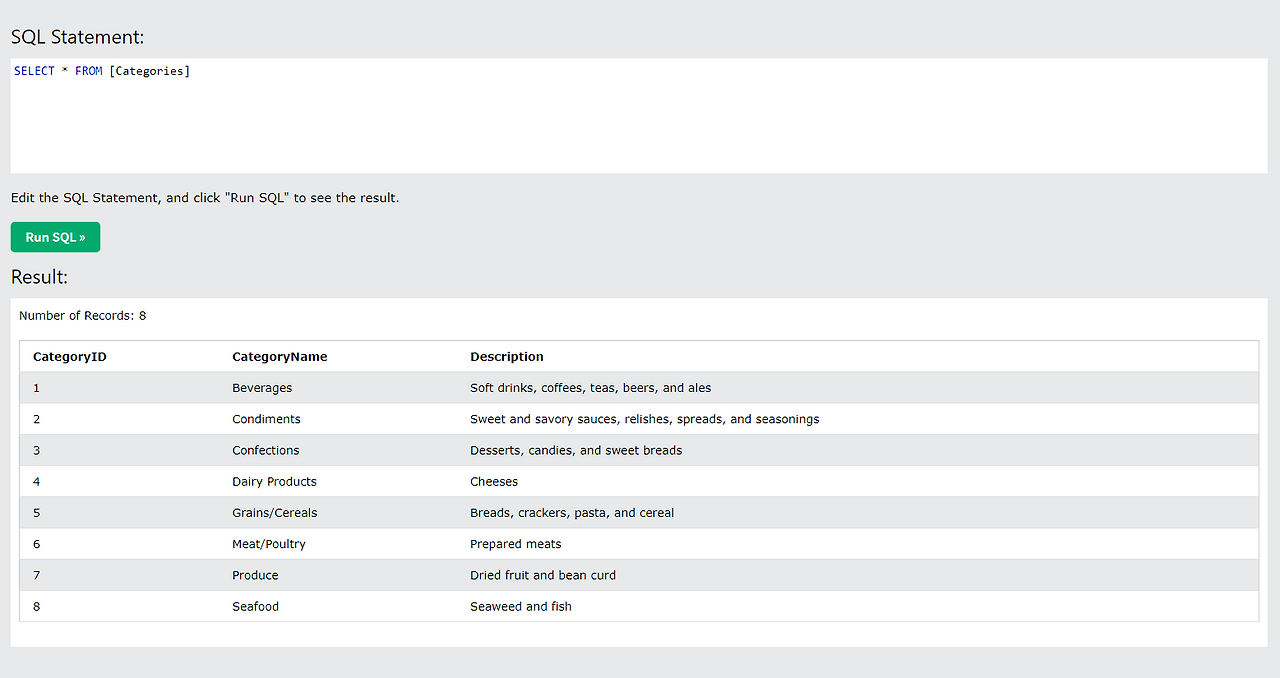Image resolution: width=1280 pixels, height=678 pixels.
Task: Select the SELECT keyword in the editor
Action: [x=33, y=70]
